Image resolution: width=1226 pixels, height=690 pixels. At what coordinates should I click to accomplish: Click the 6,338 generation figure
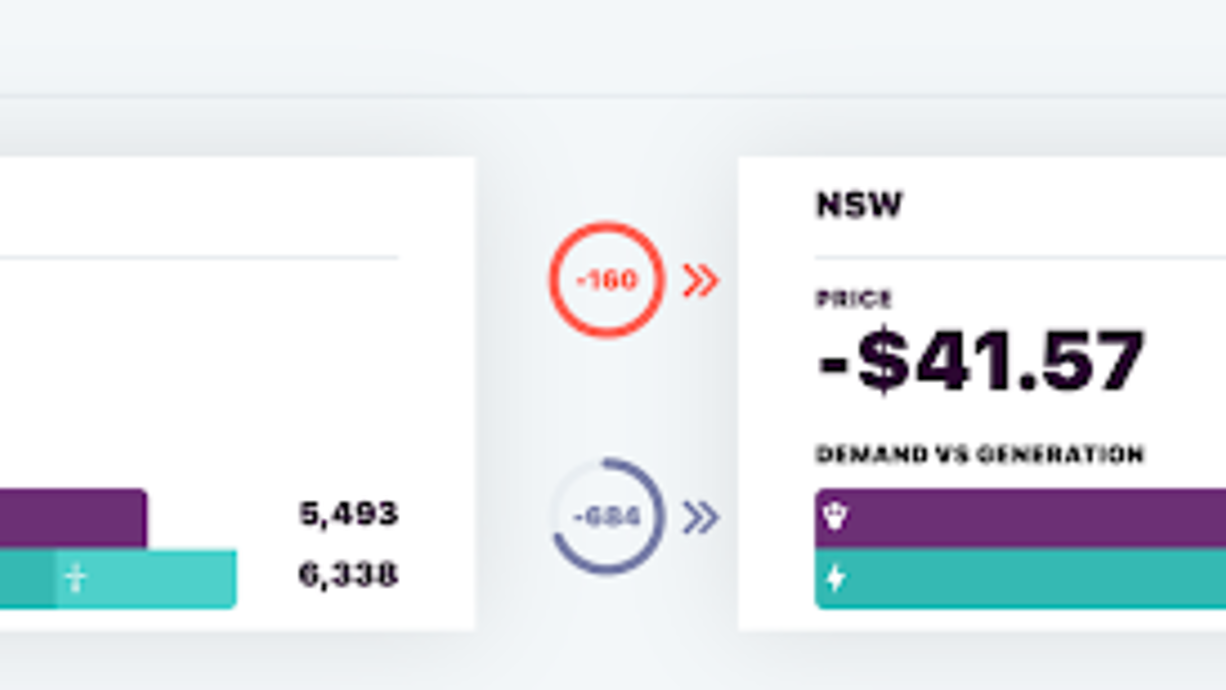pos(348,575)
